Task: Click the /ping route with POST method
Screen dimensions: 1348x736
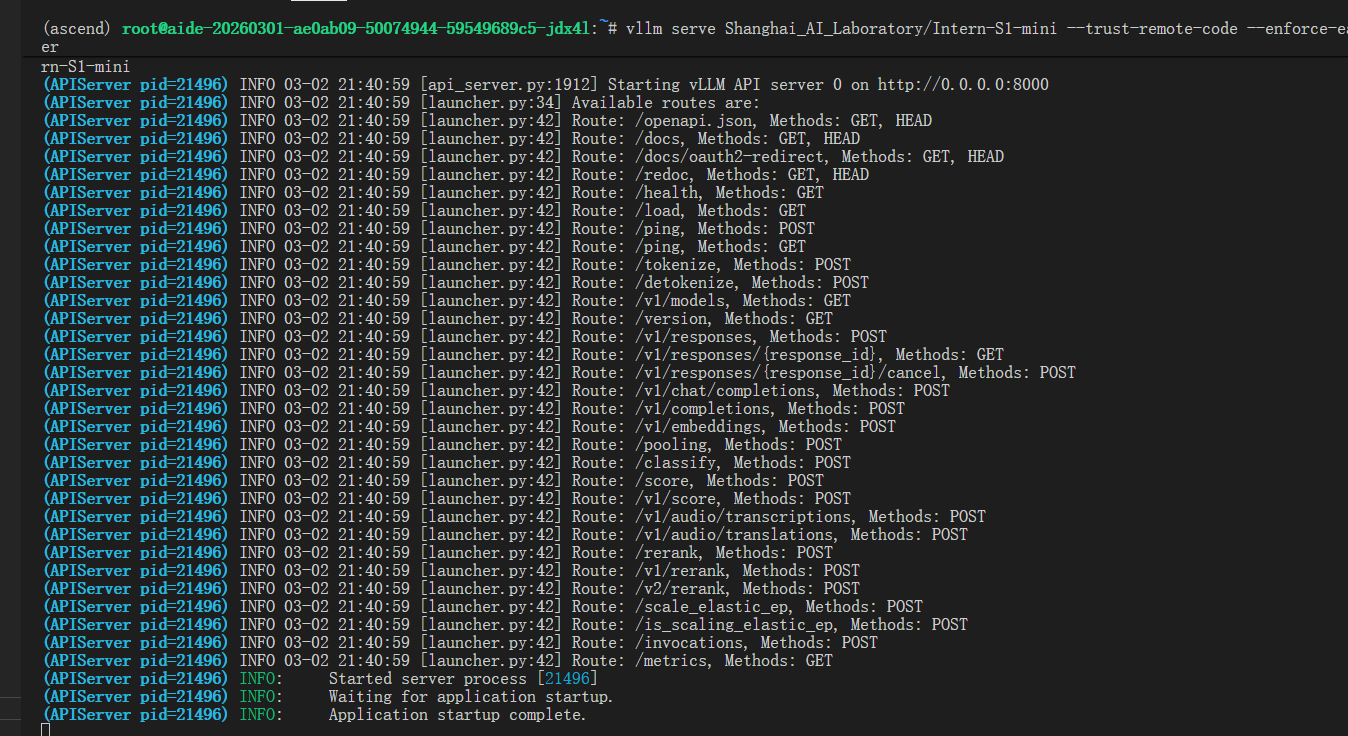Action: [657, 228]
